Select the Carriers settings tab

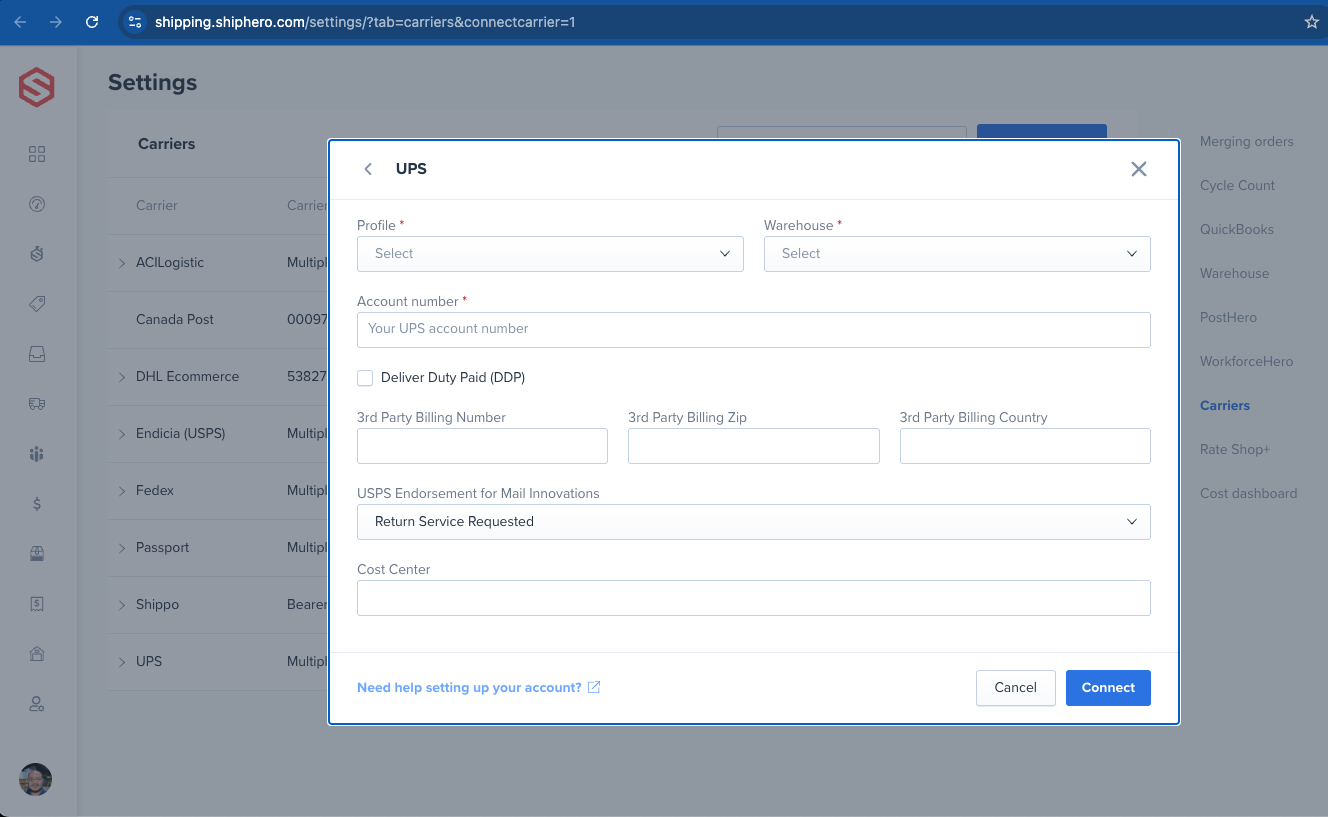1225,405
